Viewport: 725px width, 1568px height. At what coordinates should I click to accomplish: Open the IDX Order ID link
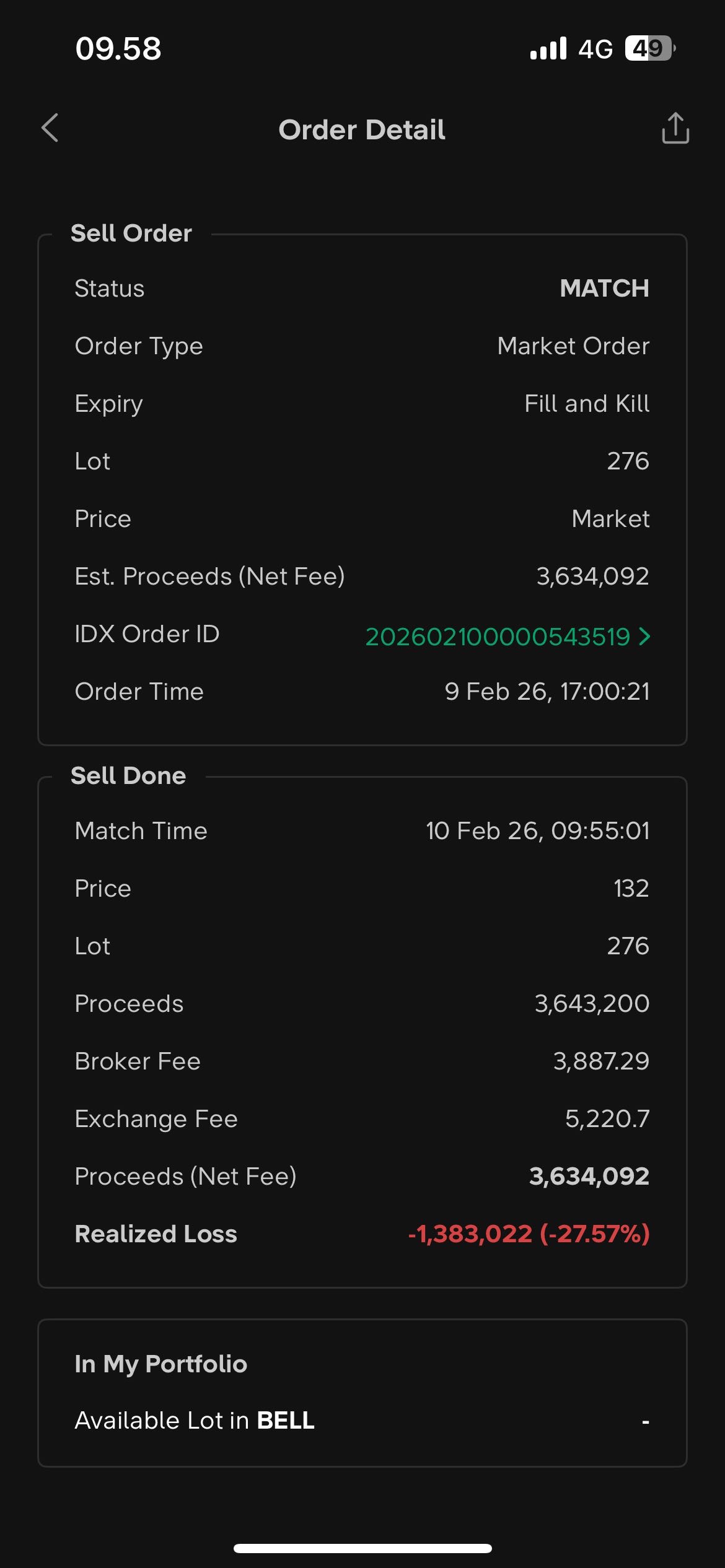497,637
